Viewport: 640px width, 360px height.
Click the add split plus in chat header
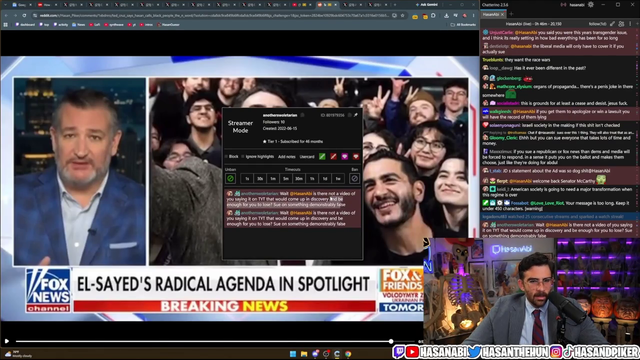(x=636, y=24)
